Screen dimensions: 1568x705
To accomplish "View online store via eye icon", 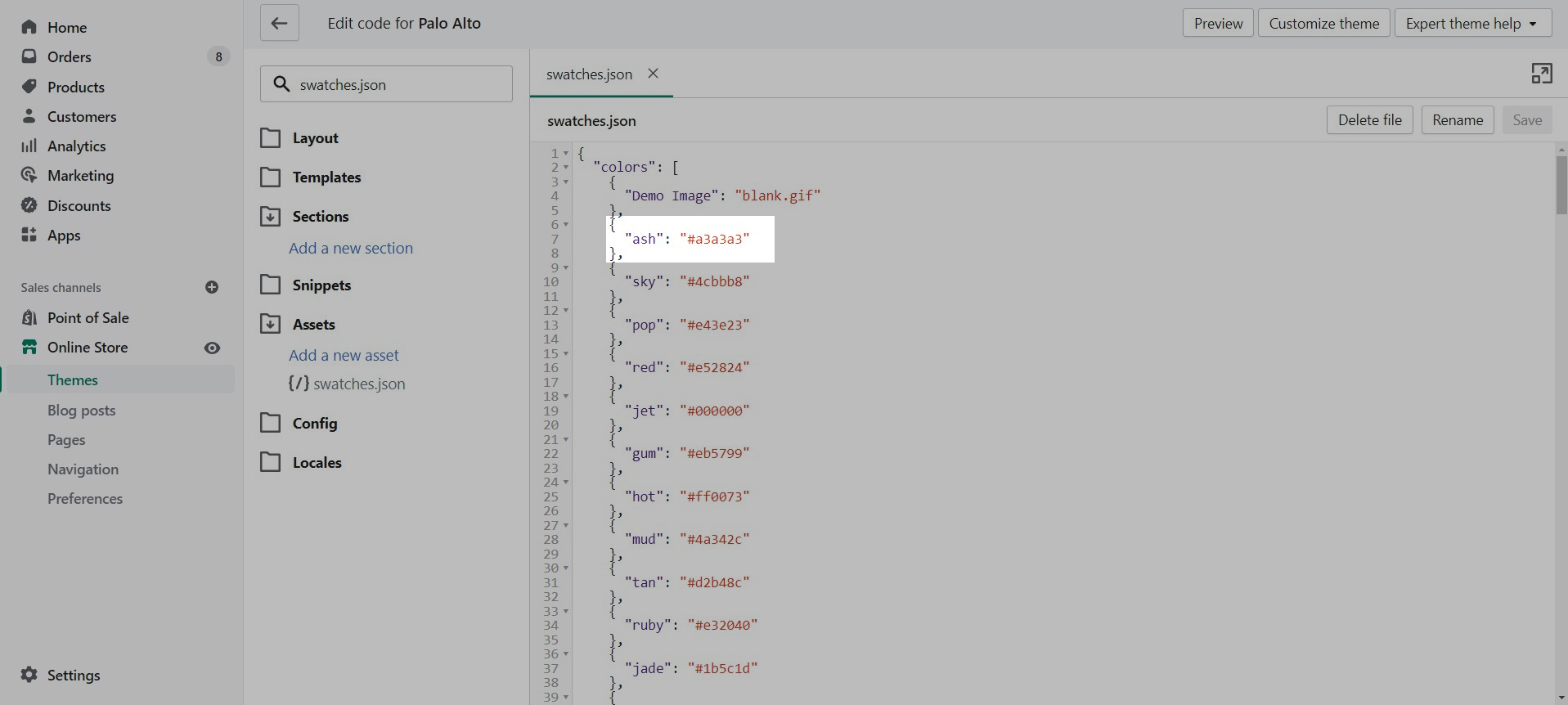I will [212, 348].
